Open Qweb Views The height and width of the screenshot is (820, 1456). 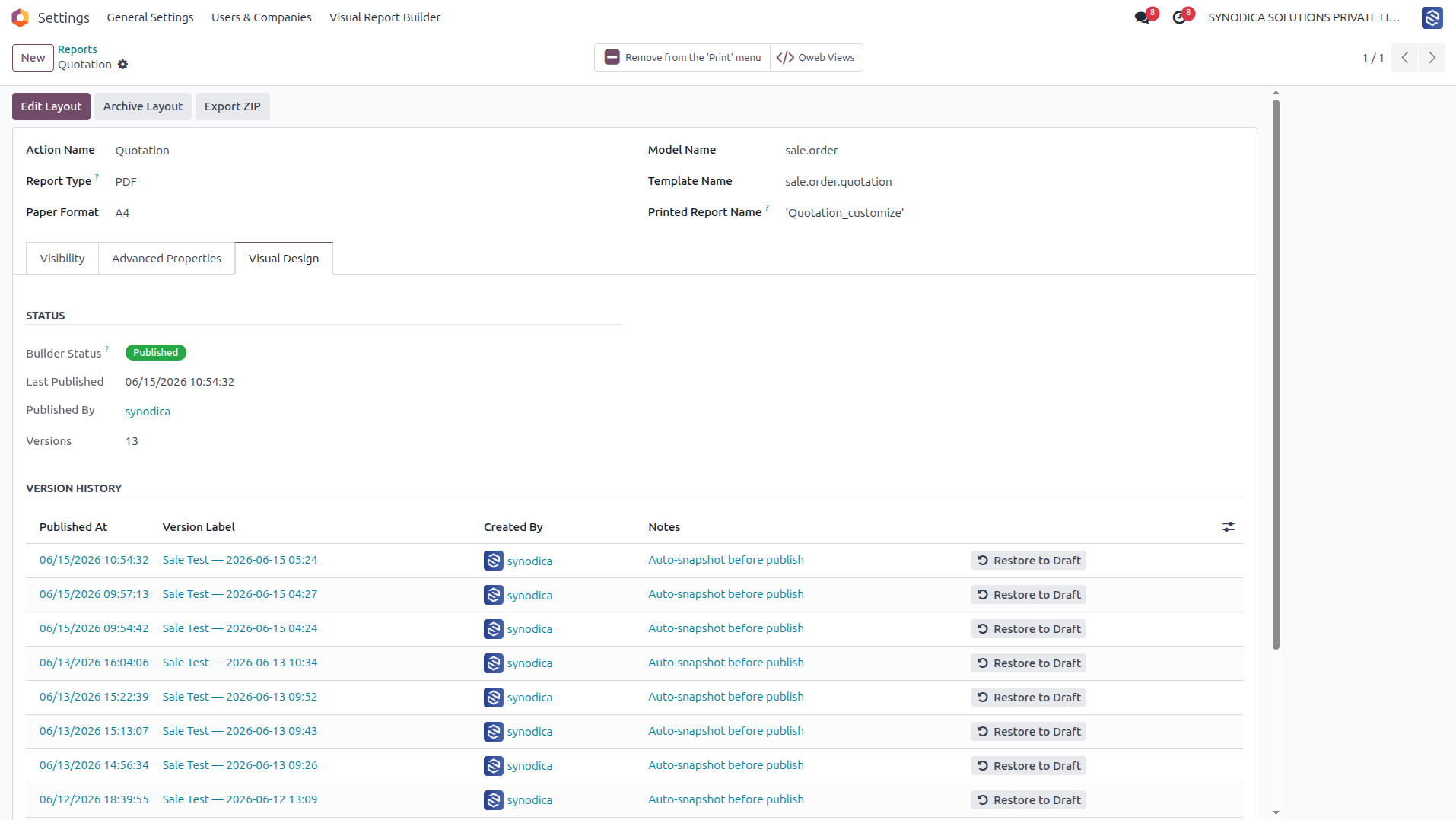point(816,58)
